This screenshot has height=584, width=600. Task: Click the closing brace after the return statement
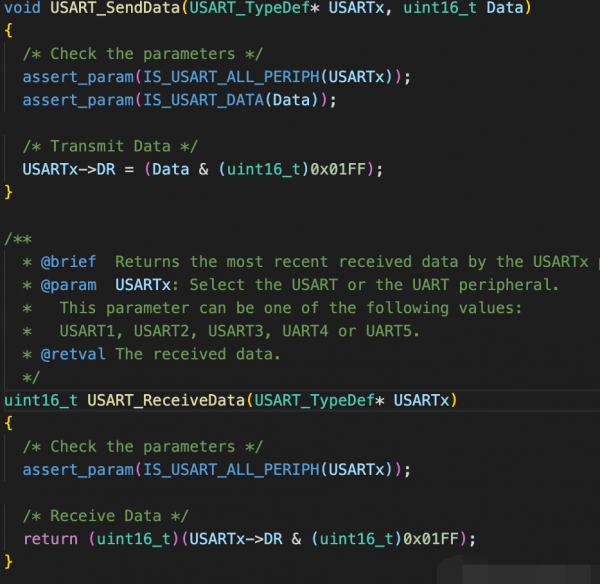coord(9,562)
